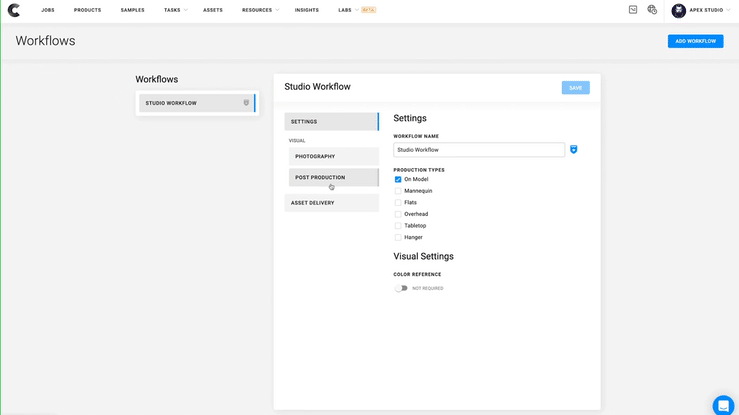Expand the Tasks dropdown menu
The width and height of the screenshot is (739, 415).
click(x=175, y=10)
